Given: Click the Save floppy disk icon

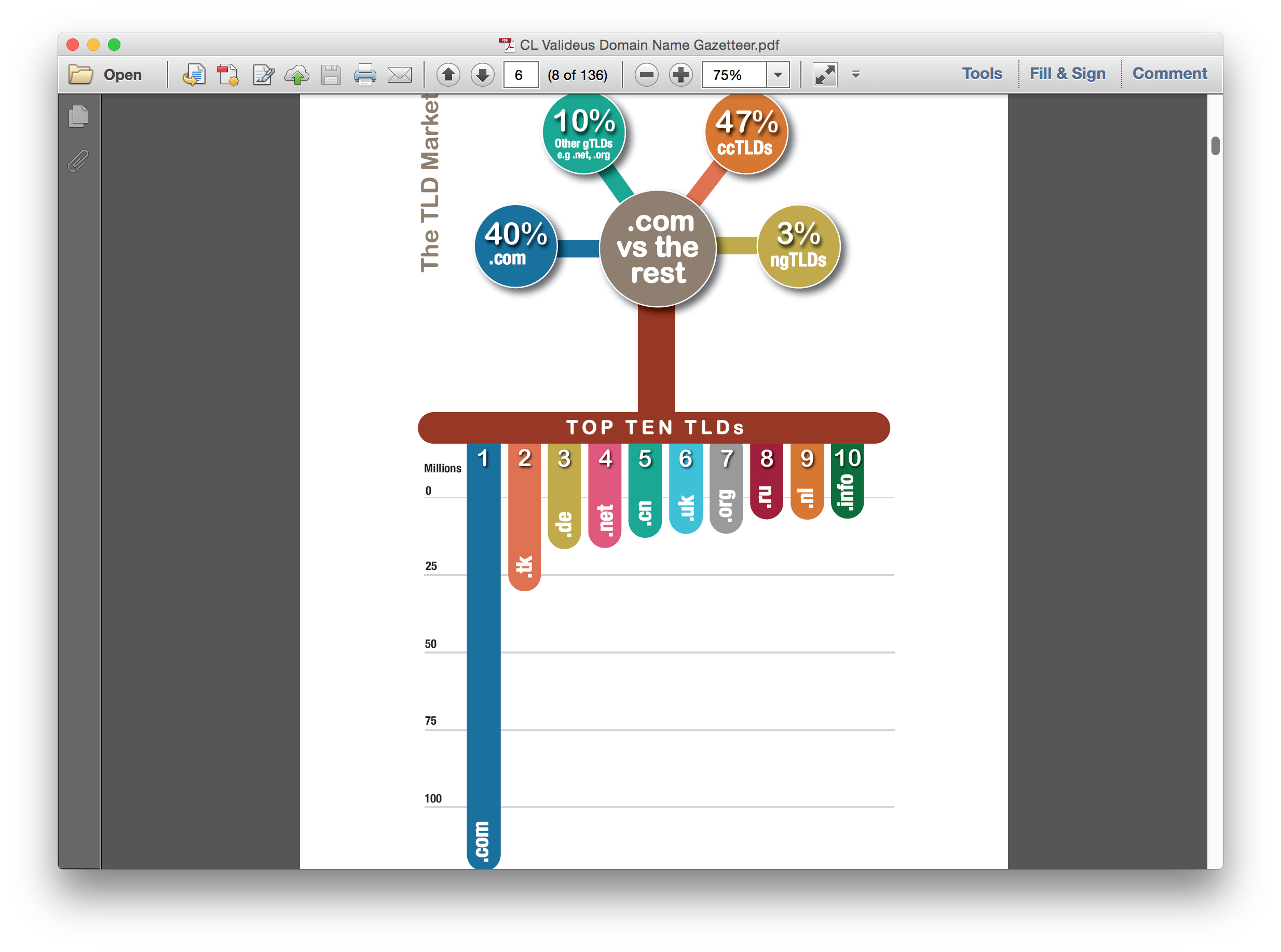Looking at the screenshot, I should coord(331,75).
